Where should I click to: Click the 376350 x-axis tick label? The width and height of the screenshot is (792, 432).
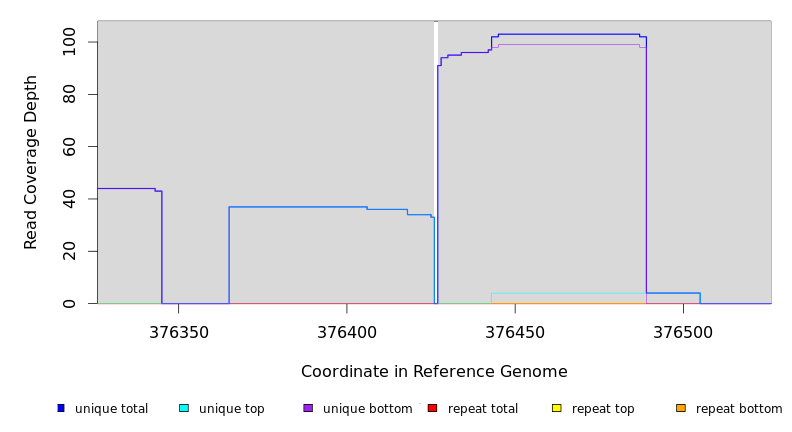pyautogui.click(x=179, y=332)
